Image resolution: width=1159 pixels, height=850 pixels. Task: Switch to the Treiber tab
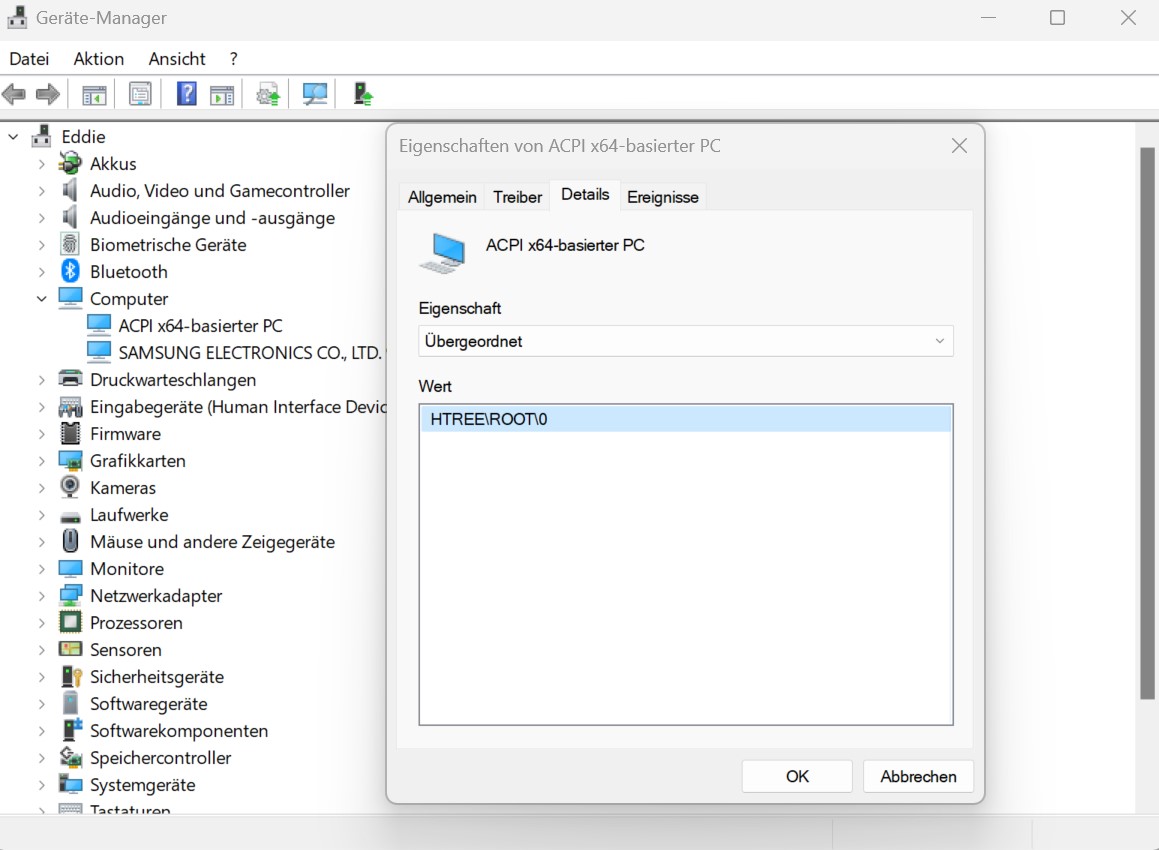click(x=517, y=196)
